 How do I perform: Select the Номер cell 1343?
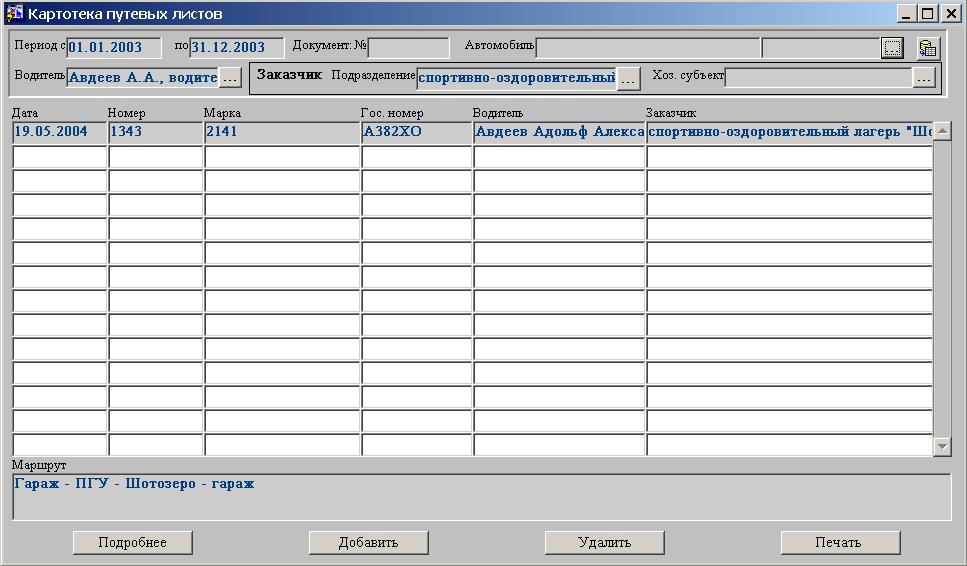point(155,132)
